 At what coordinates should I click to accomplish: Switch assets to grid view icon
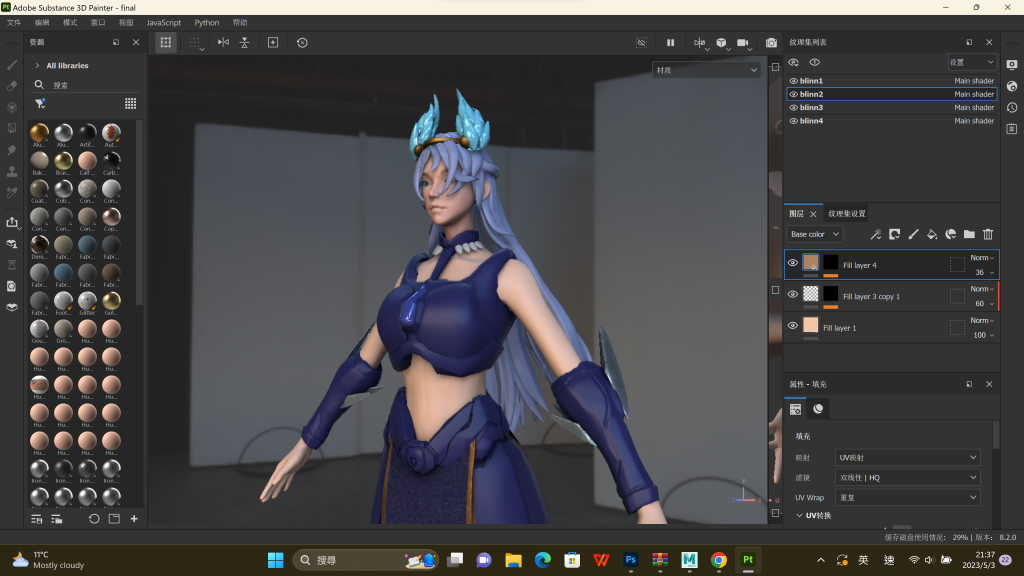pyautogui.click(x=131, y=104)
